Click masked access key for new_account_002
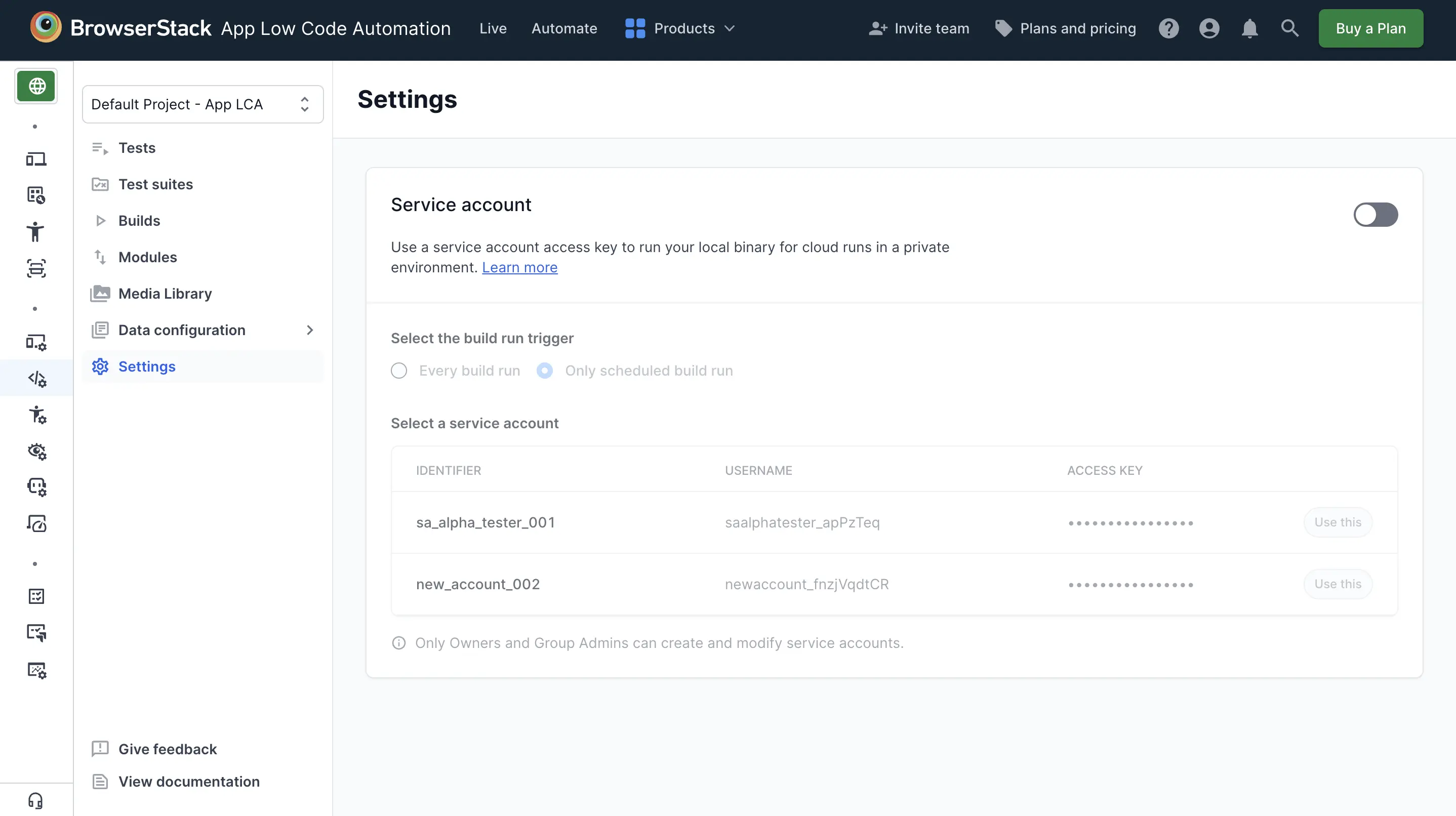 (1130, 585)
